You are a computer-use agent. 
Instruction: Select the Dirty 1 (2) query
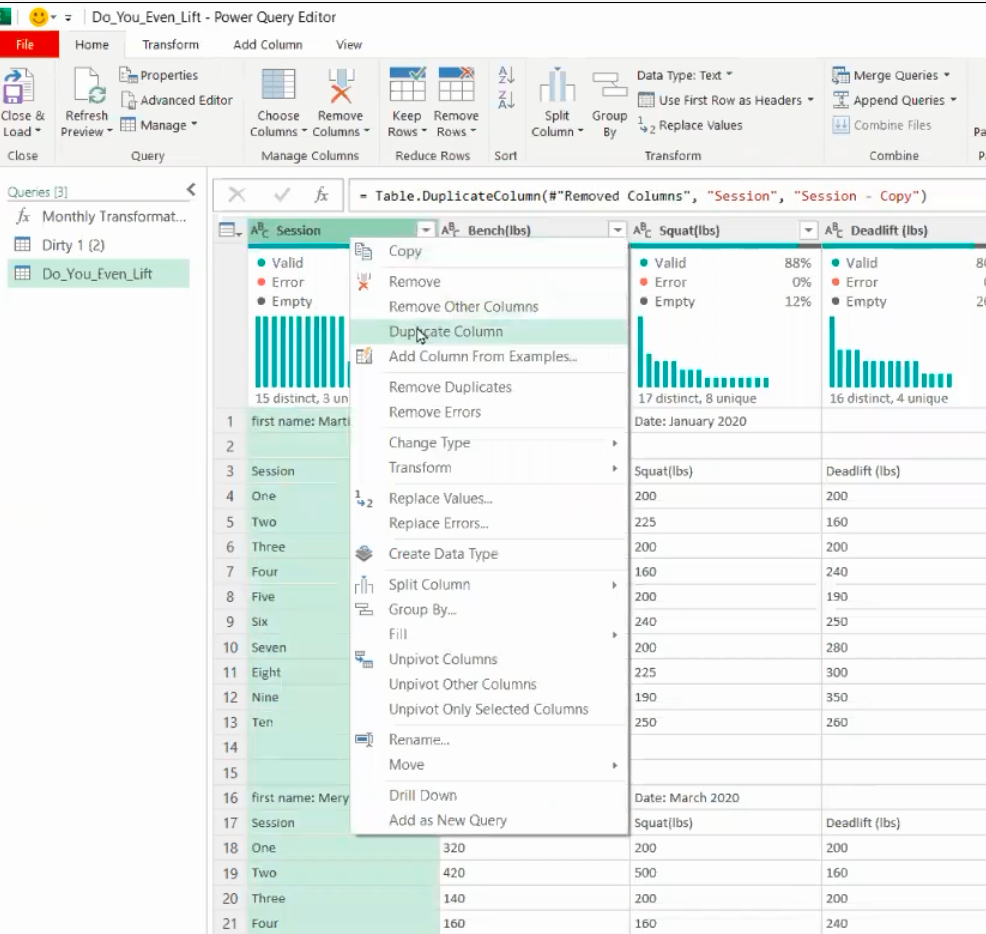point(73,245)
